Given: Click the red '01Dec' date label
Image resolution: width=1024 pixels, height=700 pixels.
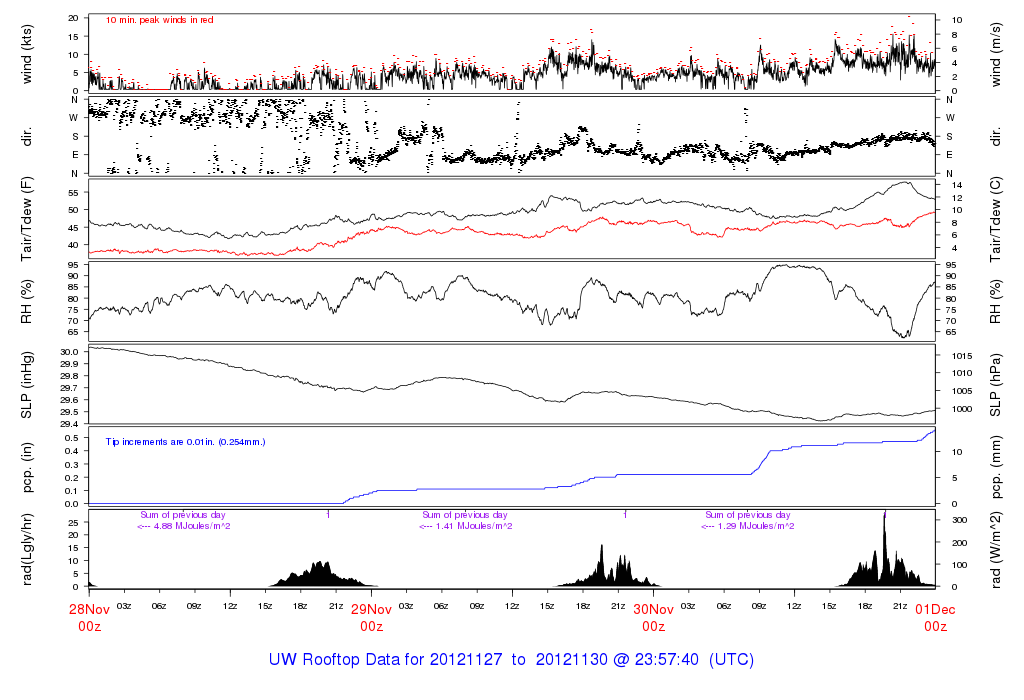Looking at the screenshot, I should 935,610.
